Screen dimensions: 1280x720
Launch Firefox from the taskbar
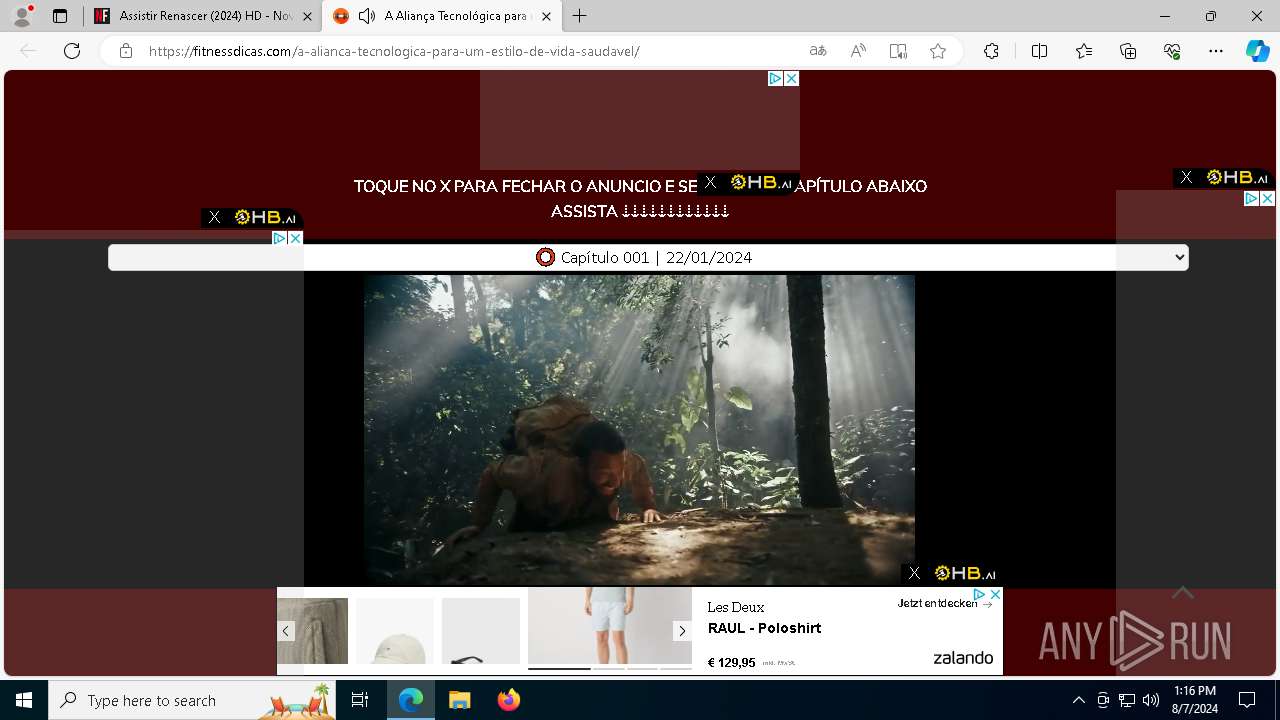pyautogui.click(x=508, y=700)
